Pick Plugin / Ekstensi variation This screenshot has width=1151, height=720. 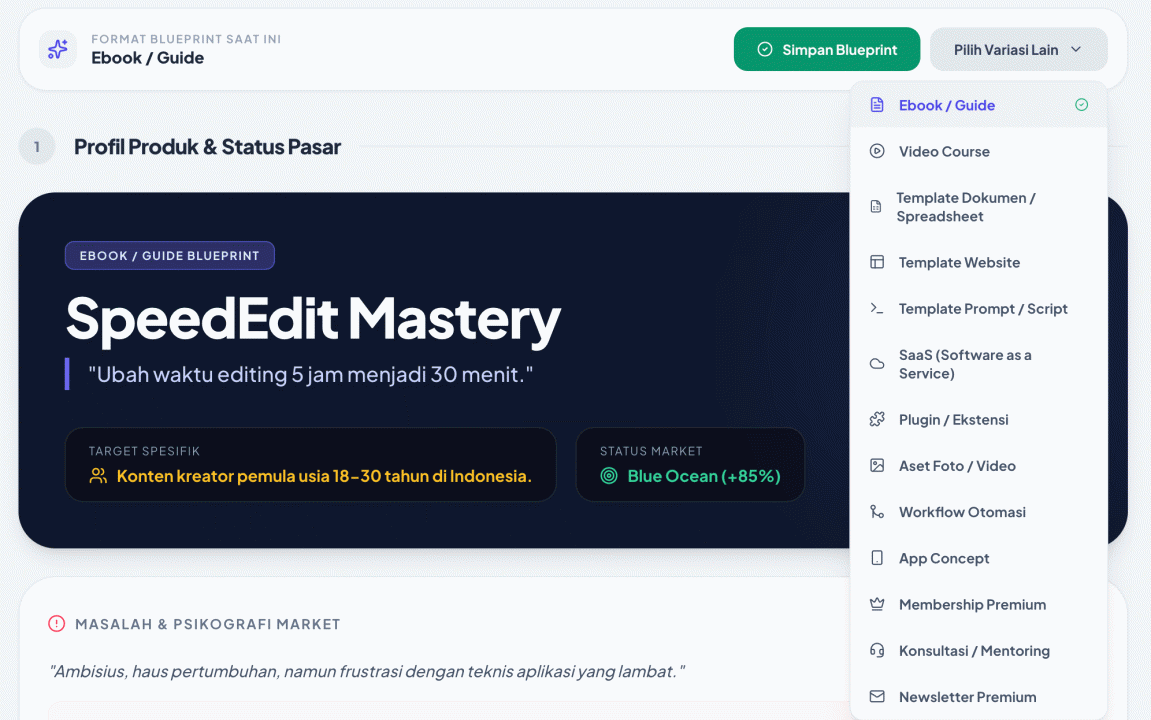click(978, 419)
